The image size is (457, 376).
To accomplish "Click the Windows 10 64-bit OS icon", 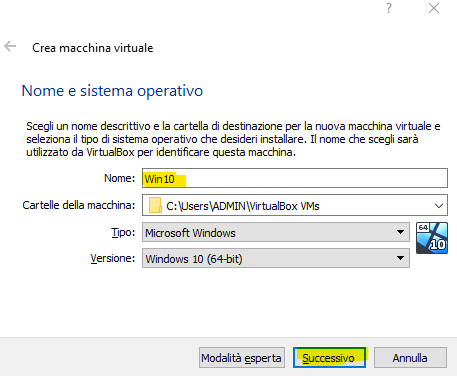I will tap(432, 238).
